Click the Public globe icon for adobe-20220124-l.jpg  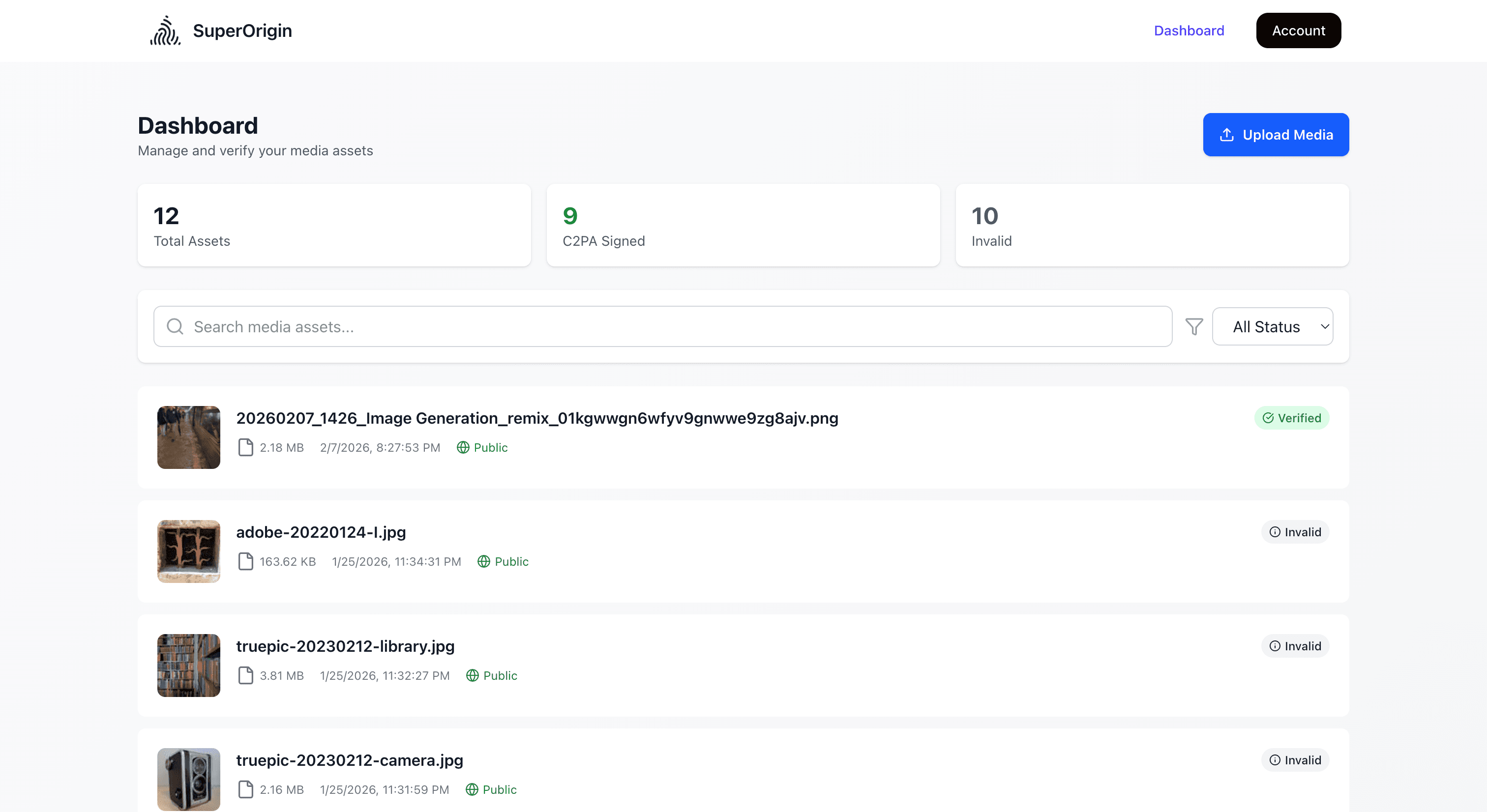point(483,561)
